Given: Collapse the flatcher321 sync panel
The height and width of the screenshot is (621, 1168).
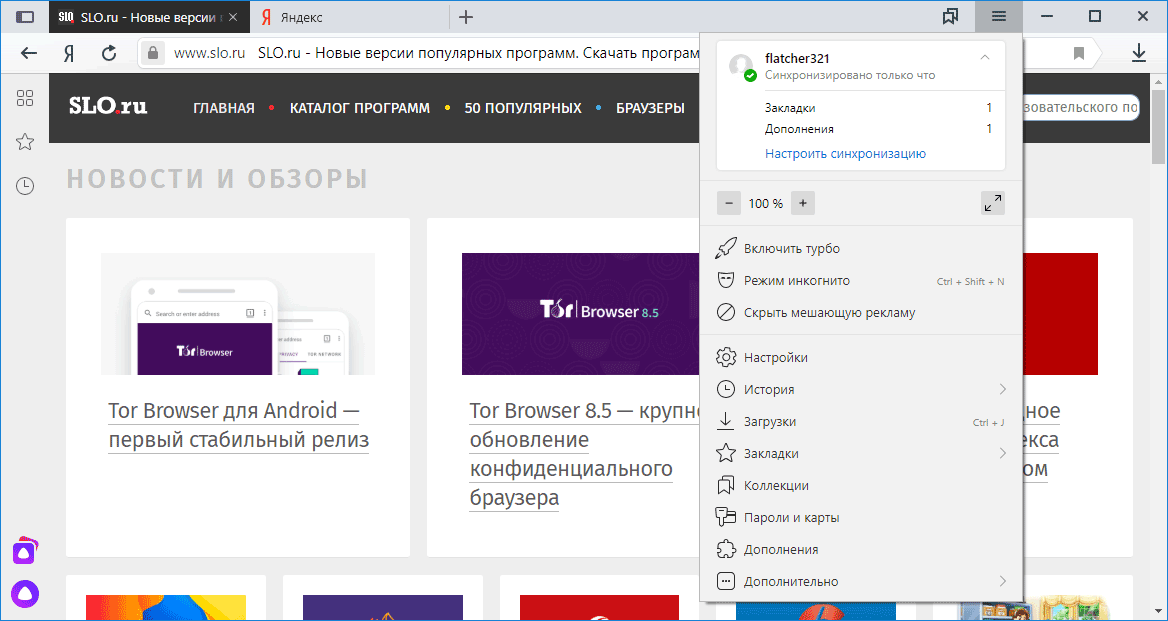Looking at the screenshot, I should point(985,58).
